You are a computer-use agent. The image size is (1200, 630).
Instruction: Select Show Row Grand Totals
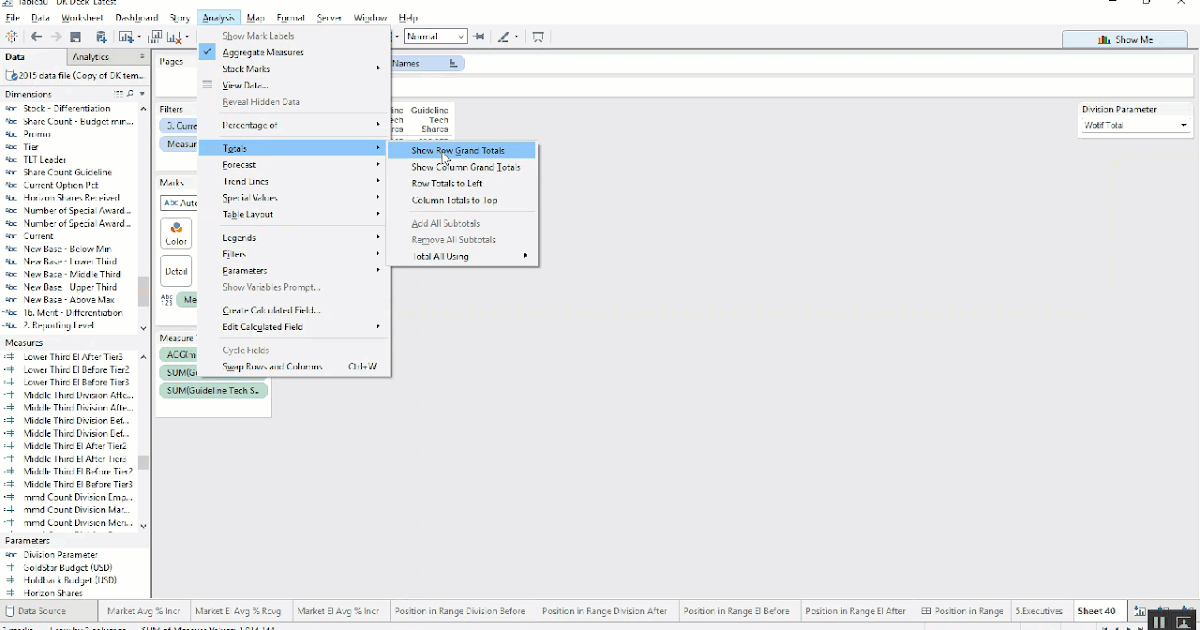460,148
